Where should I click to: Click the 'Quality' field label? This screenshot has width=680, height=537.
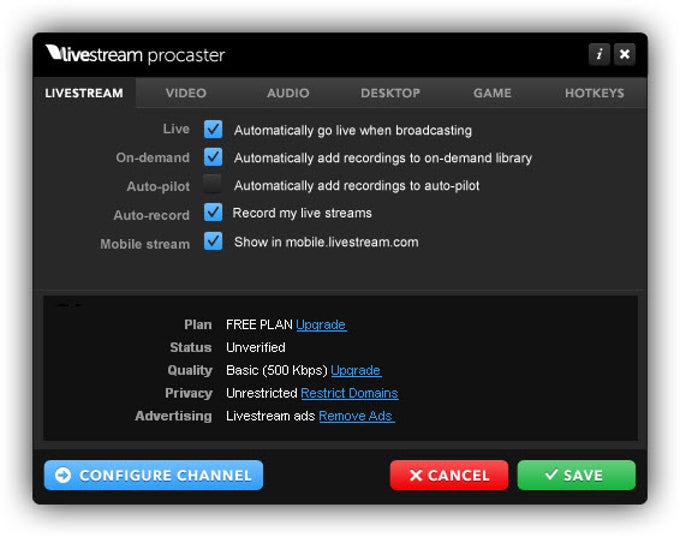pyautogui.click(x=190, y=370)
